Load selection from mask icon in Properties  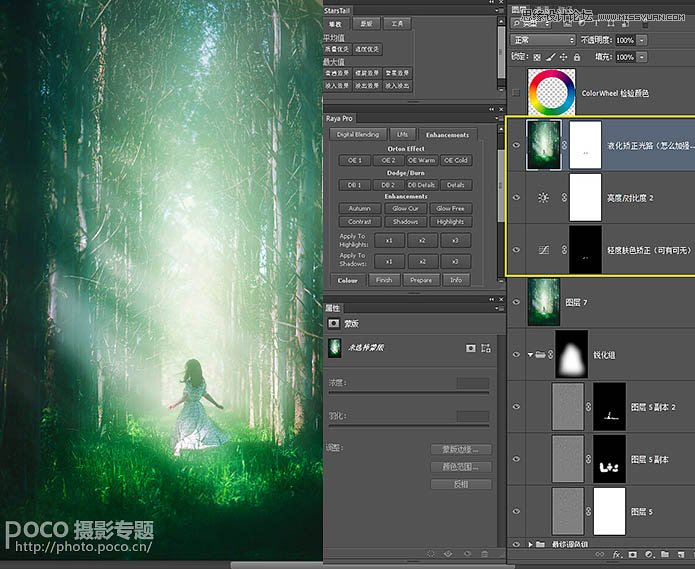[430, 554]
